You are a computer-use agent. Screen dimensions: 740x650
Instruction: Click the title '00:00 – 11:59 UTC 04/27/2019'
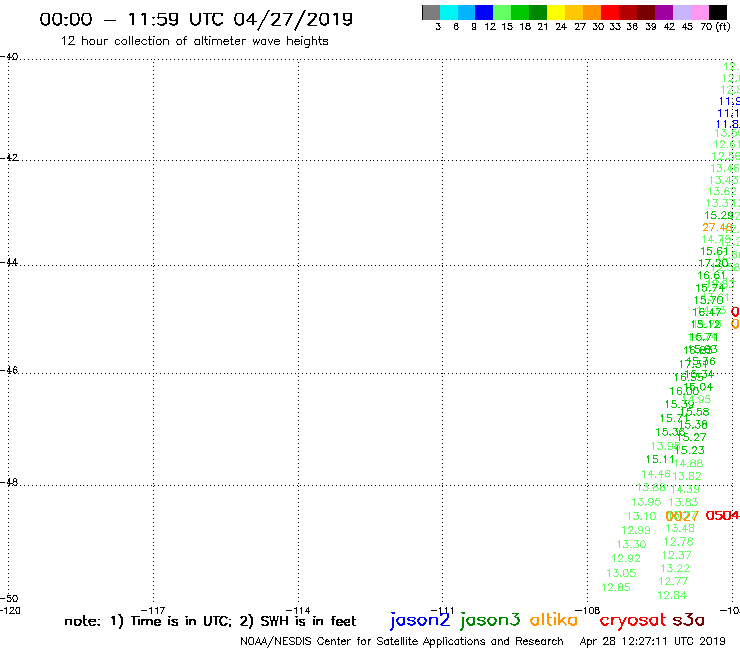196,19
